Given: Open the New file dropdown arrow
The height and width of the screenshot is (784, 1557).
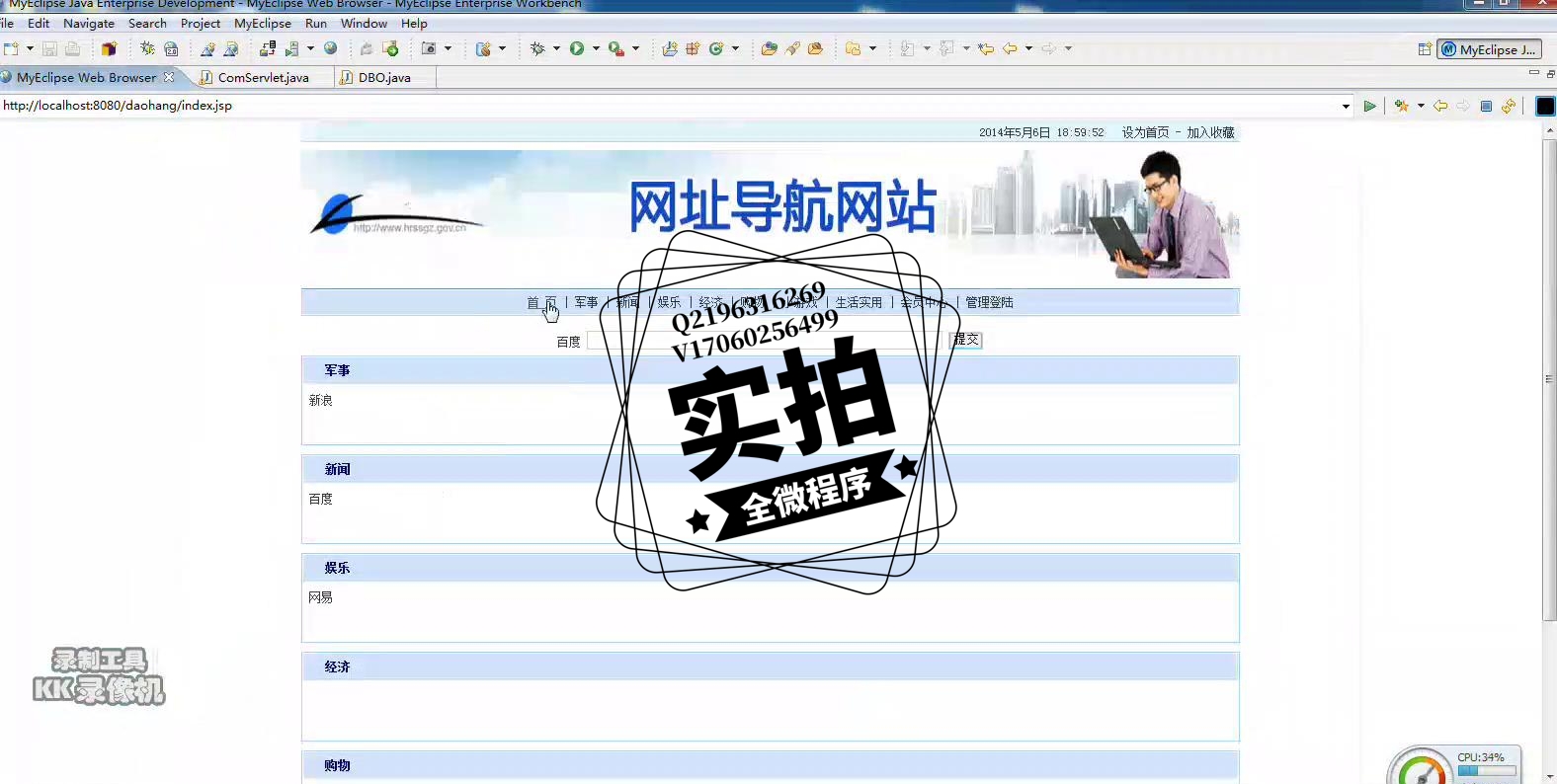Looking at the screenshot, I should [30, 48].
